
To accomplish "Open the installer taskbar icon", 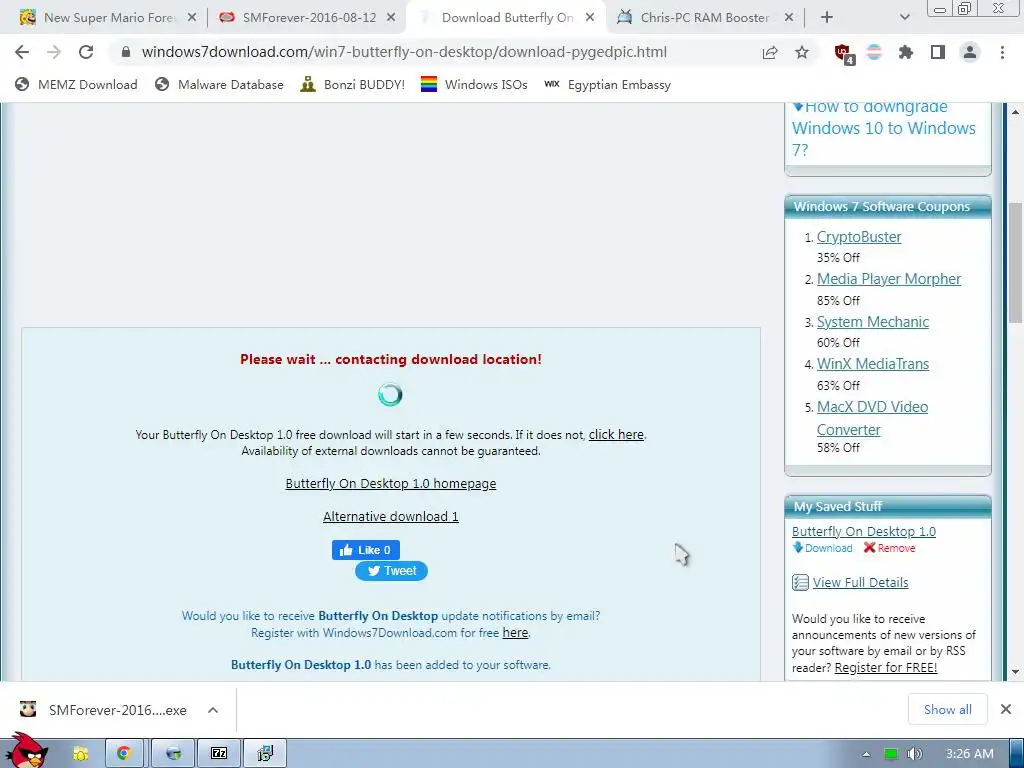I will click(x=264, y=754).
